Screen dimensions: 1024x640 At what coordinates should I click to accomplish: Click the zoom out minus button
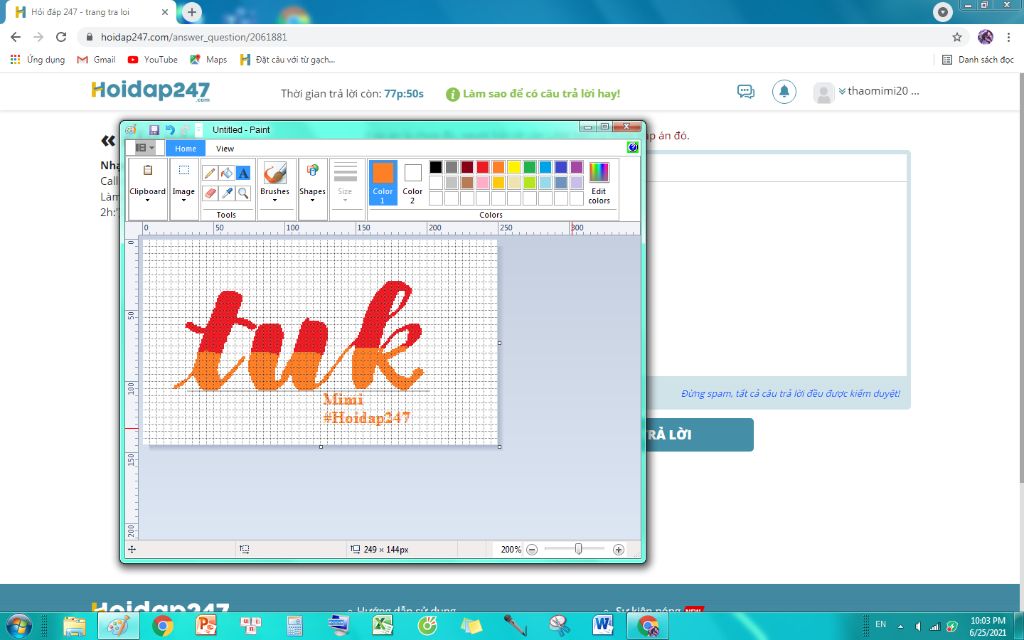pyautogui.click(x=532, y=550)
